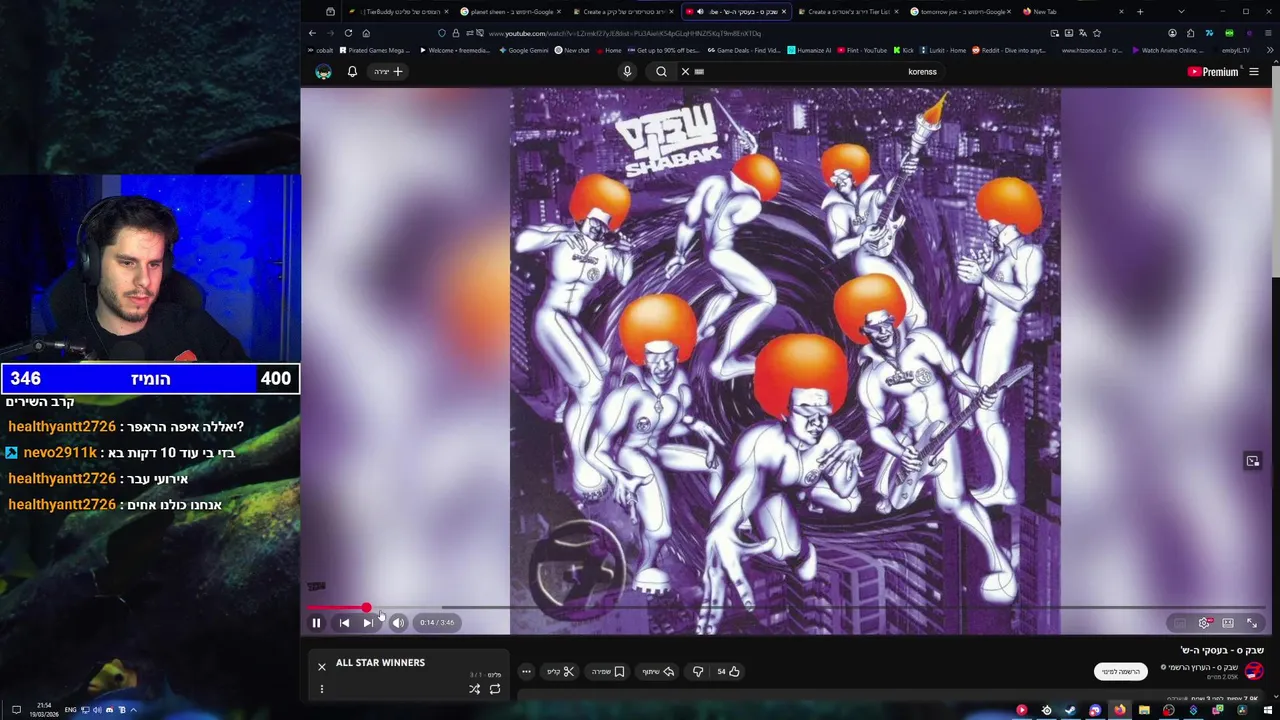Skip to next video in player
This screenshot has width=1280, height=720.
point(368,623)
